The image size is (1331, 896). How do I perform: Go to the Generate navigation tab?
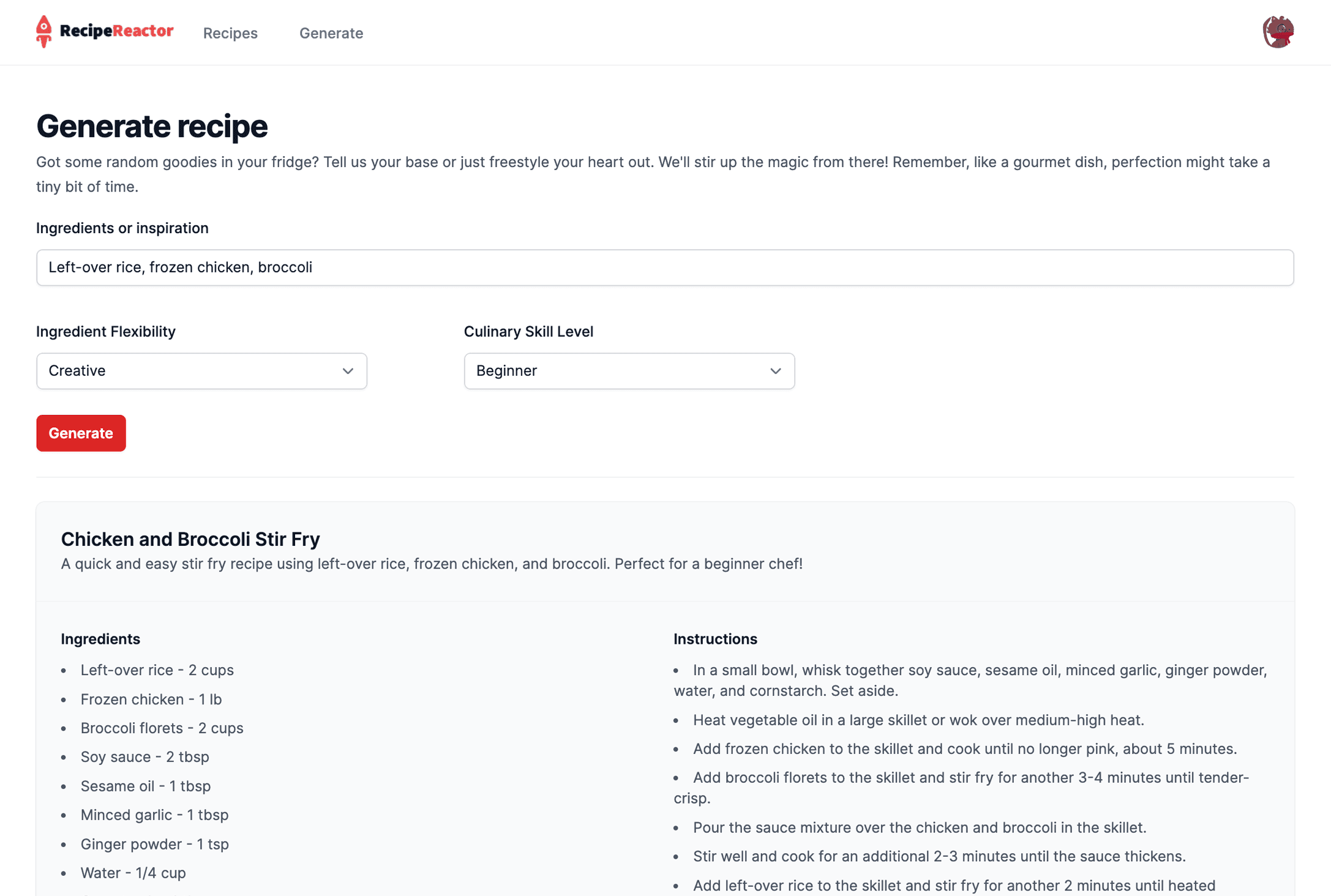[331, 33]
